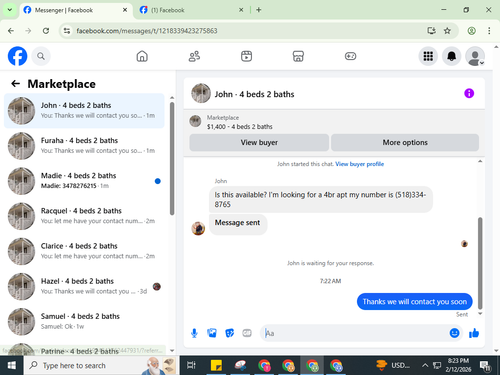Open a new browser tab
Viewport: 500px width, 375px height.
point(259,10)
